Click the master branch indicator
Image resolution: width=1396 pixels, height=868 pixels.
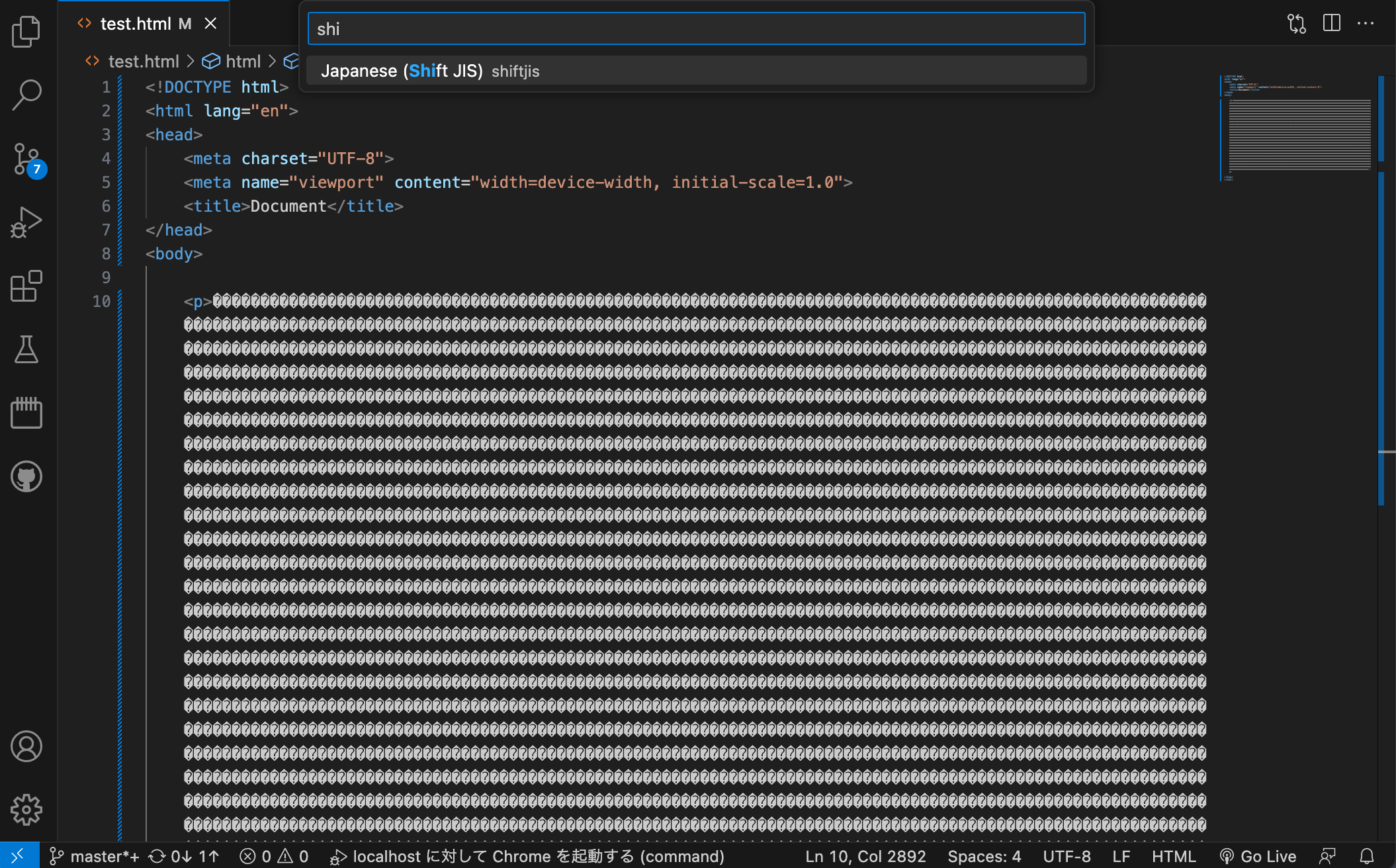click(x=94, y=856)
